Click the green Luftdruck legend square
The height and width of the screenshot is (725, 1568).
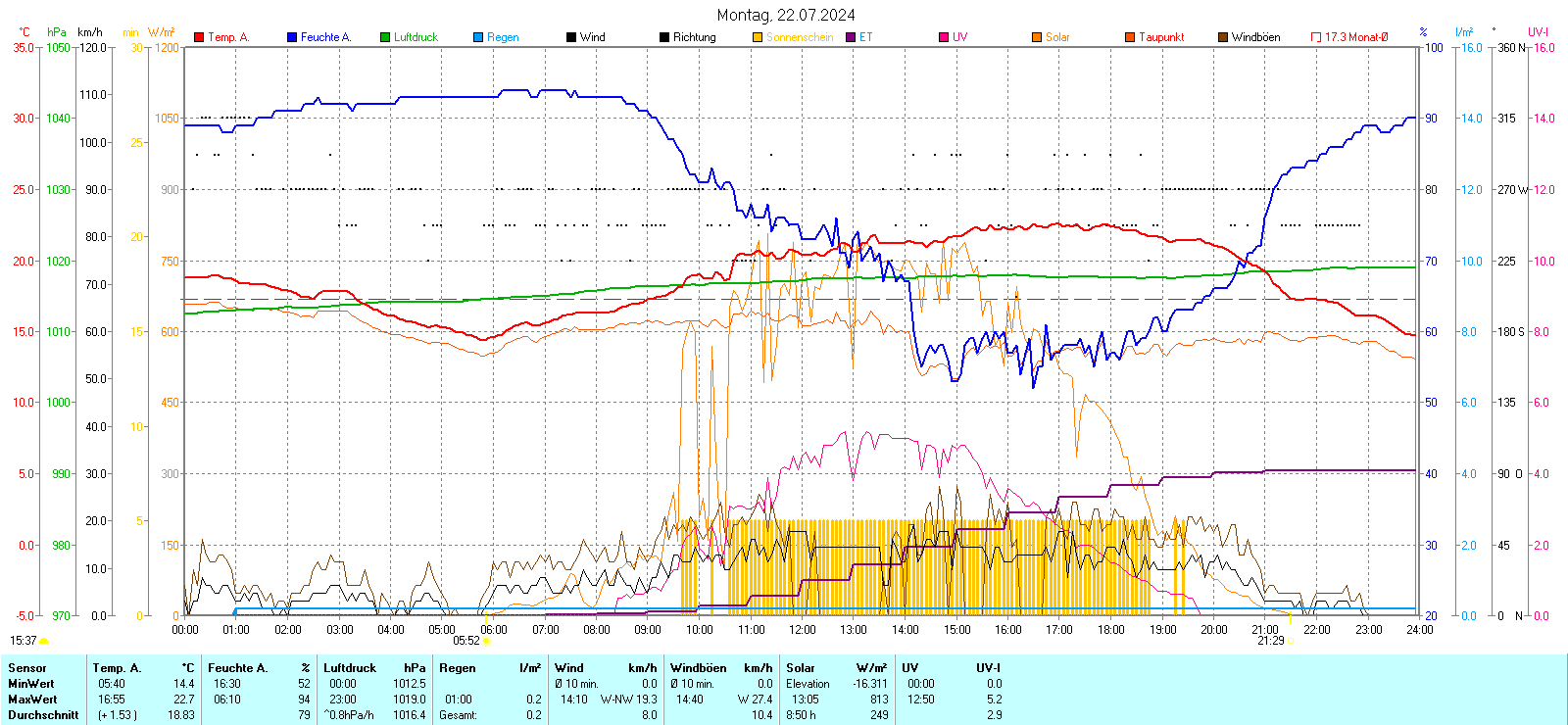[385, 37]
